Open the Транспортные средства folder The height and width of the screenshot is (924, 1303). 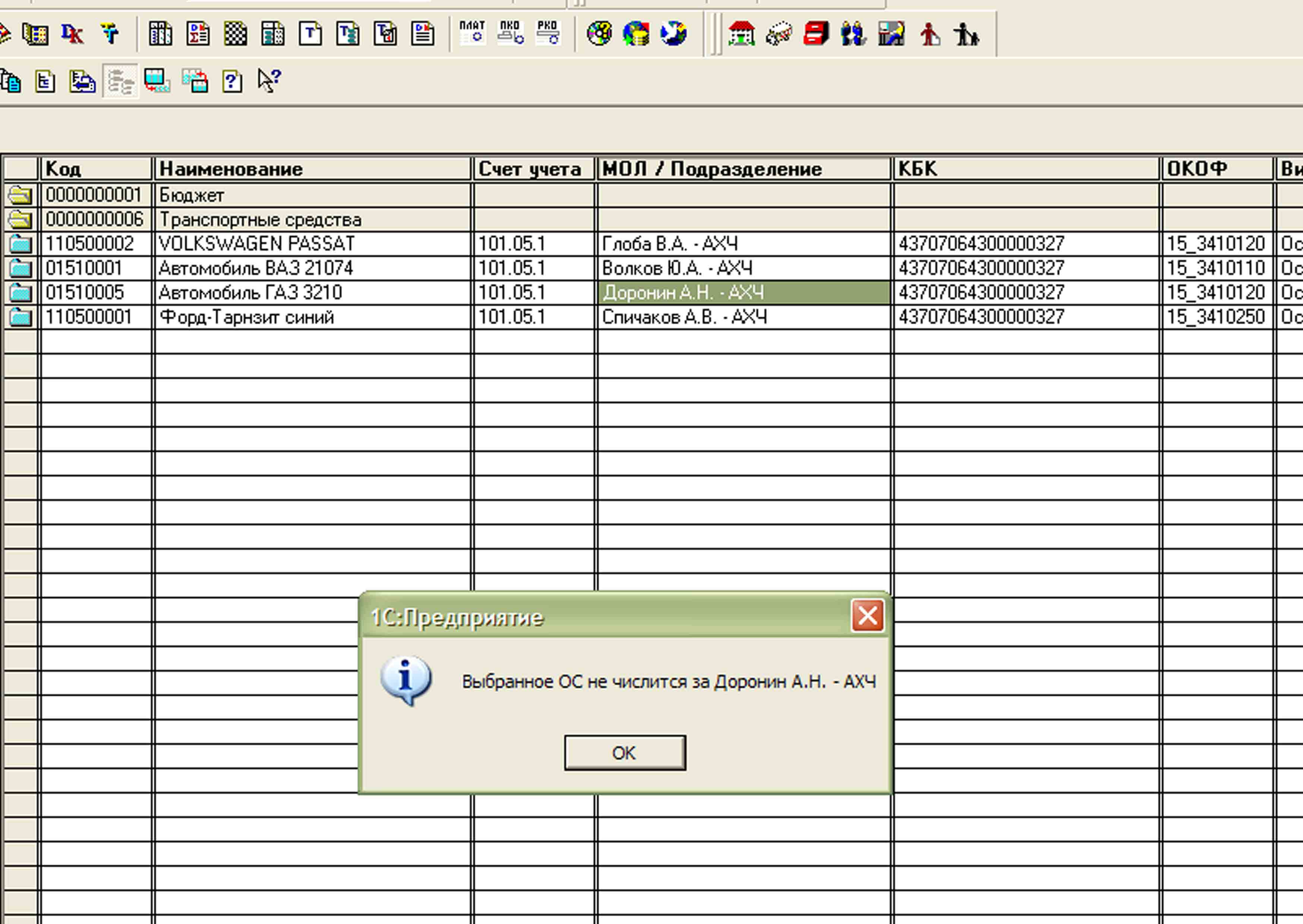tap(260, 219)
